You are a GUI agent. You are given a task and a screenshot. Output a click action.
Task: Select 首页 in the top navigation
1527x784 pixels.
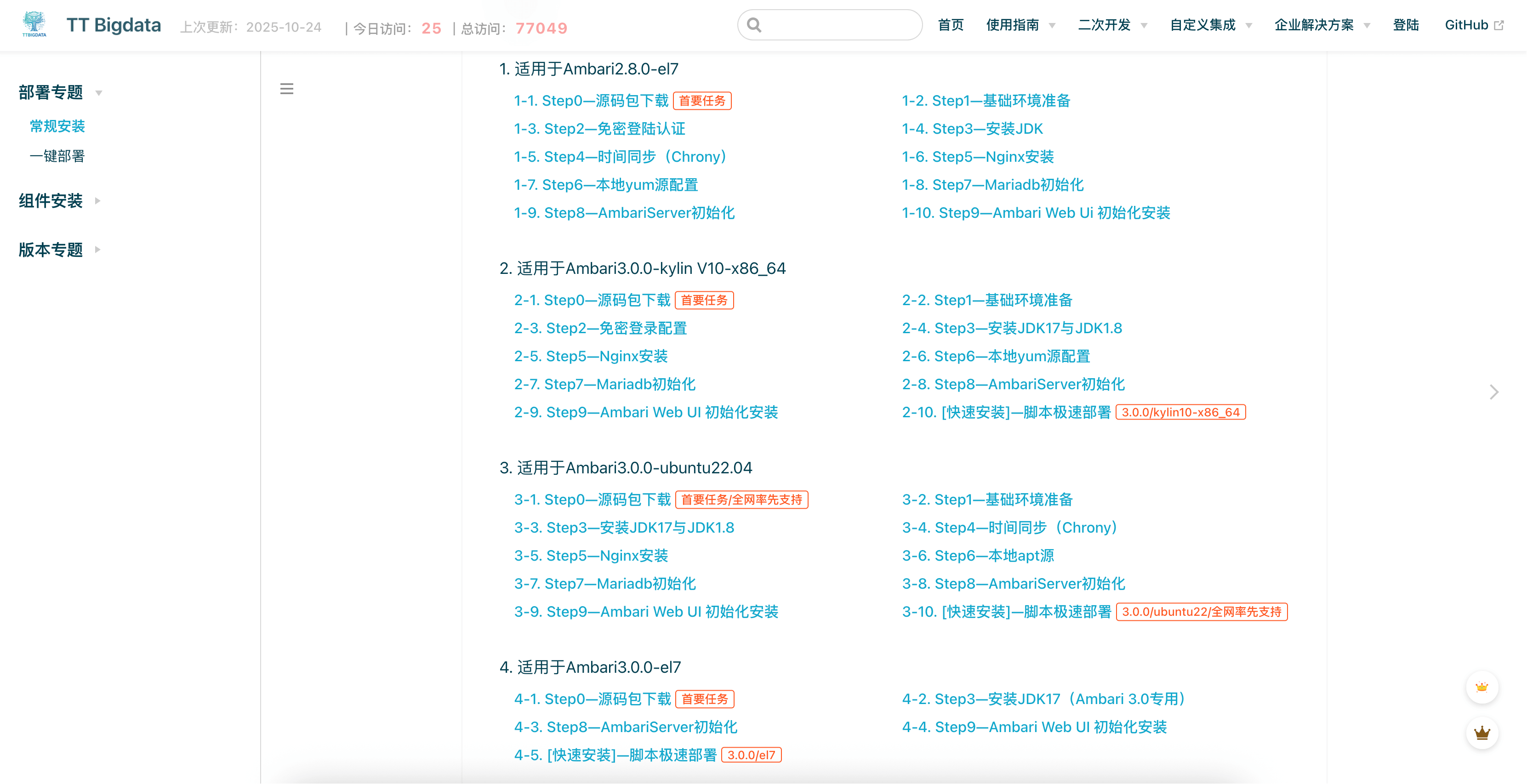click(951, 25)
